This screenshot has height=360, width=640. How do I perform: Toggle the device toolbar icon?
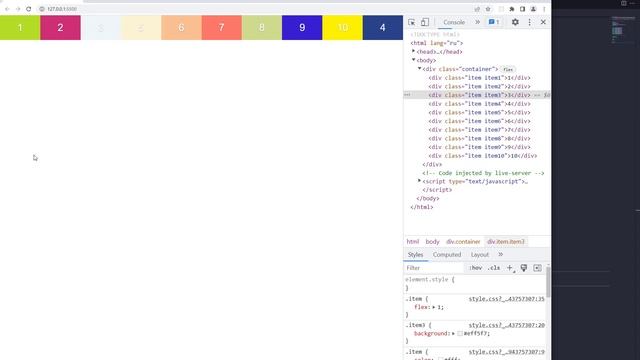pyautogui.click(x=425, y=22)
